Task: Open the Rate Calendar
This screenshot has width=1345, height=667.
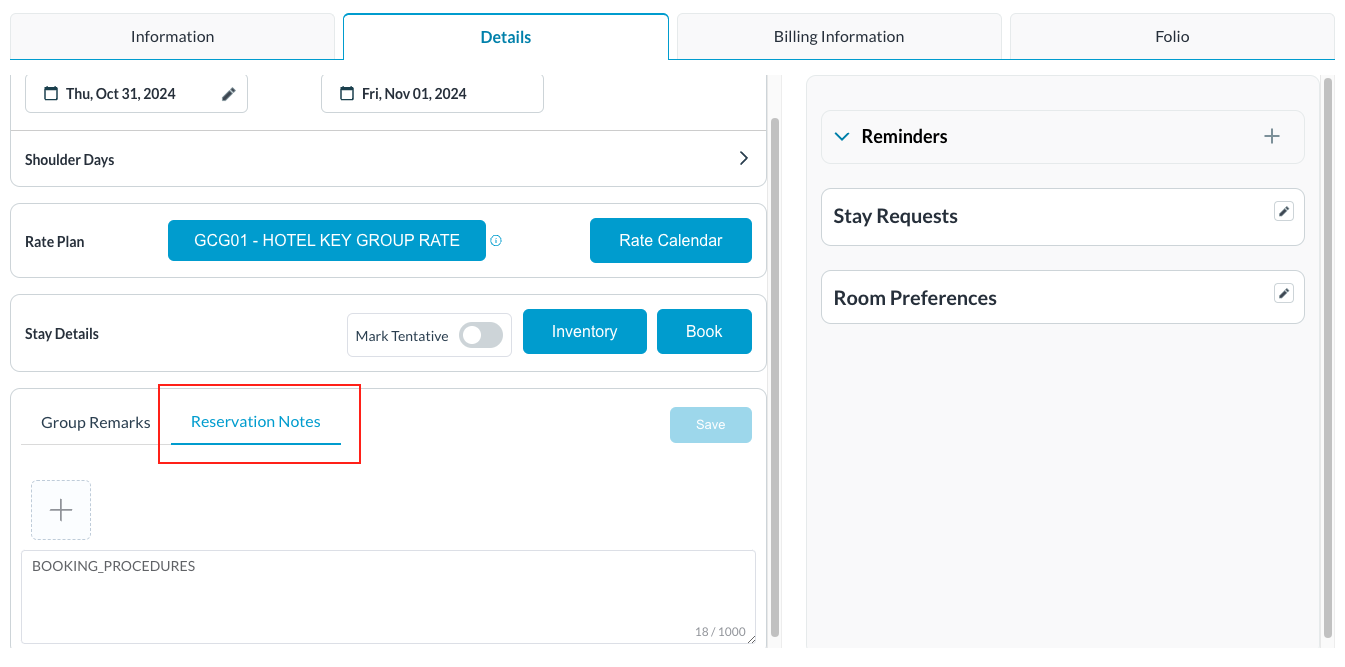Action: coord(670,241)
